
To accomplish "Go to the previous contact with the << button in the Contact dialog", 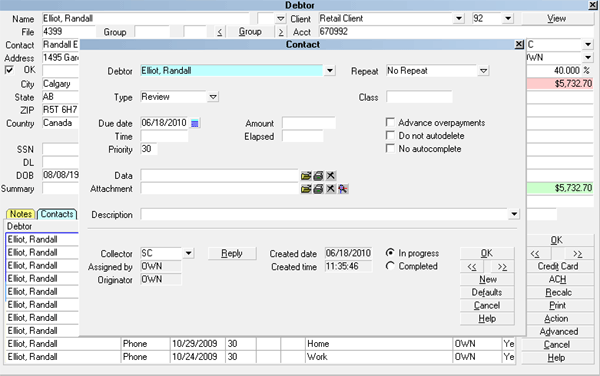I will (472, 267).
